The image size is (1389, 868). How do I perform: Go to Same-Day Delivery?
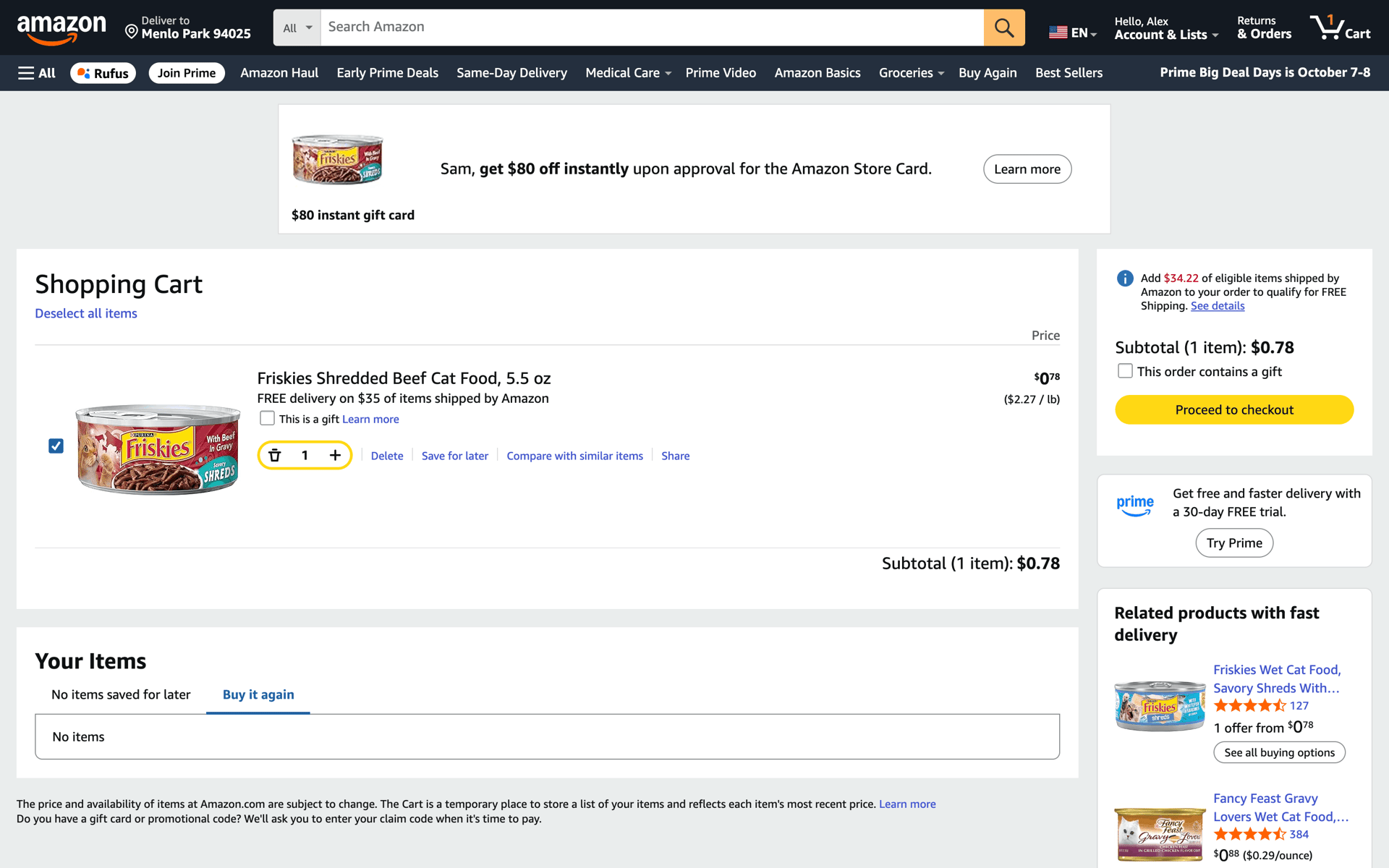tap(511, 73)
